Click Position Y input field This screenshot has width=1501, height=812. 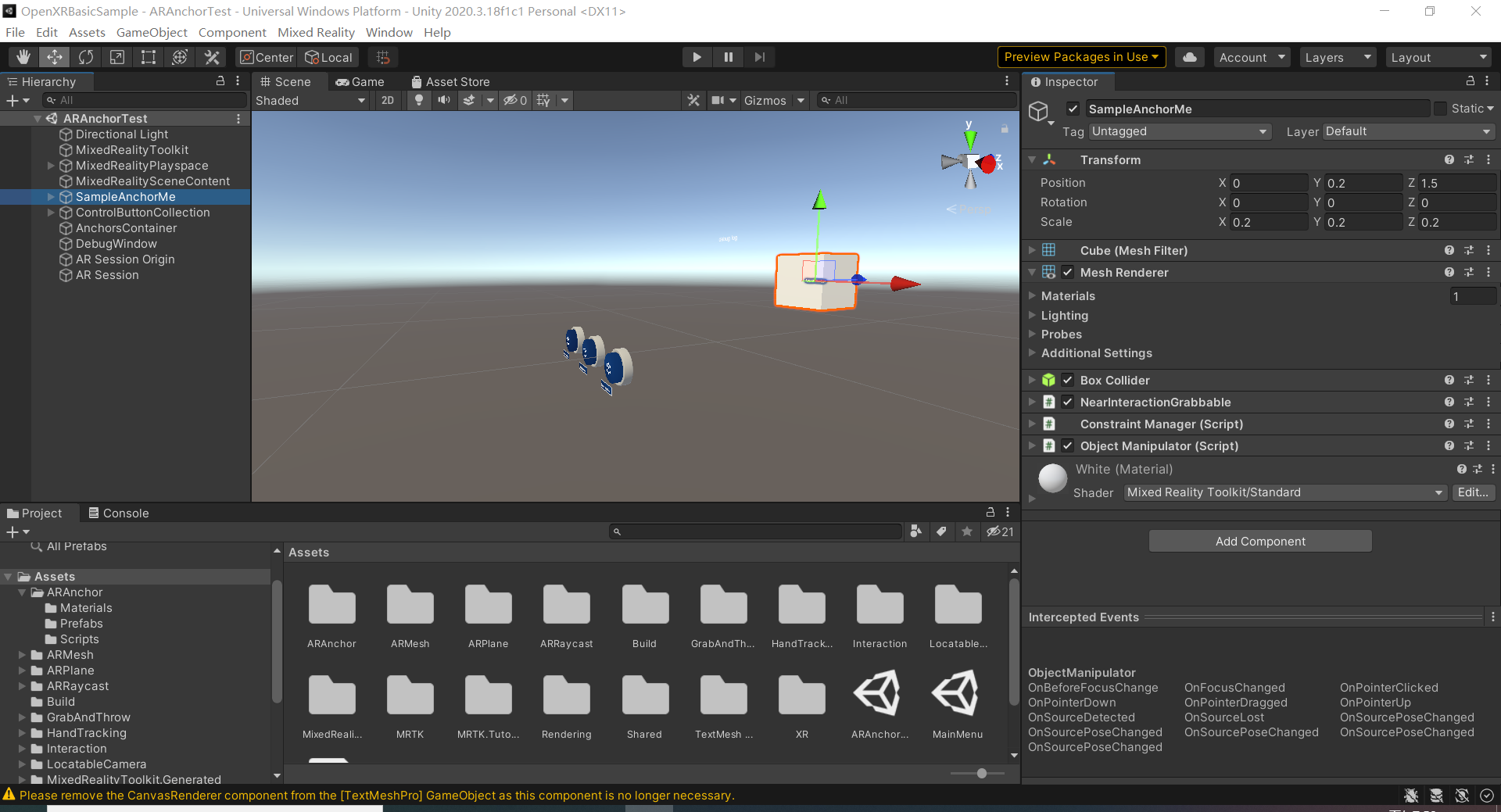[x=1363, y=183]
